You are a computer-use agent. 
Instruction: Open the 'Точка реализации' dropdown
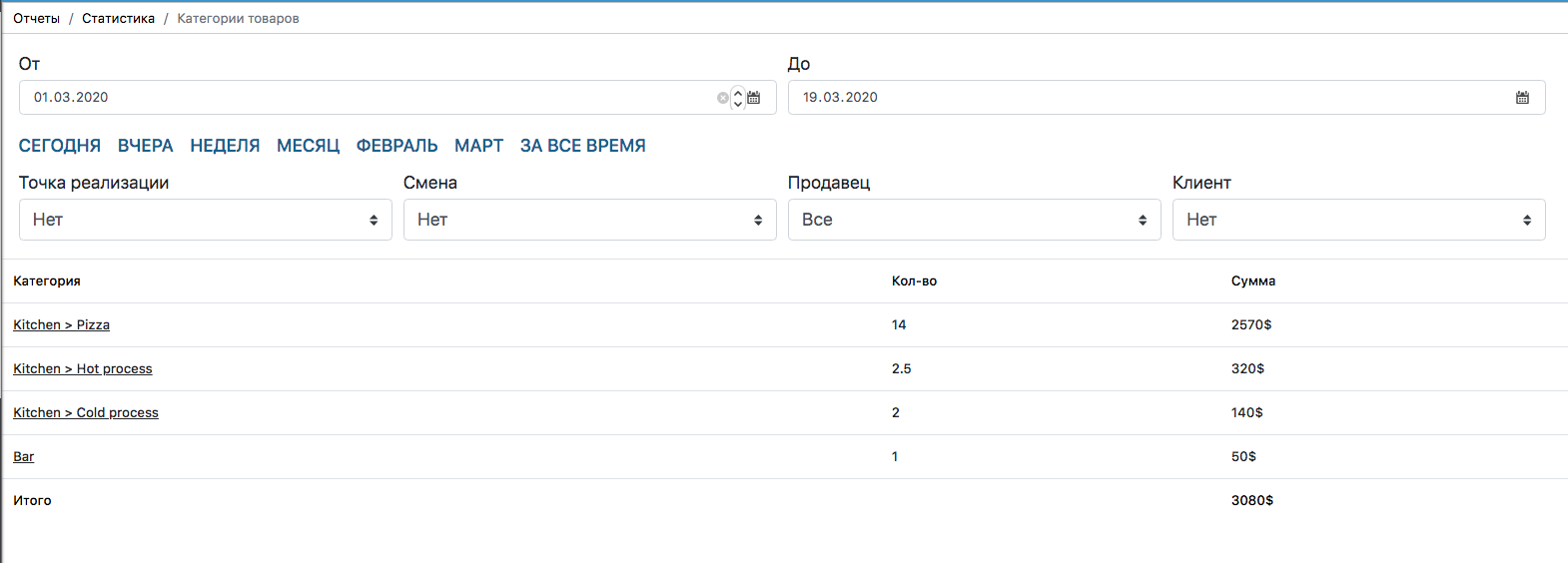(x=205, y=220)
